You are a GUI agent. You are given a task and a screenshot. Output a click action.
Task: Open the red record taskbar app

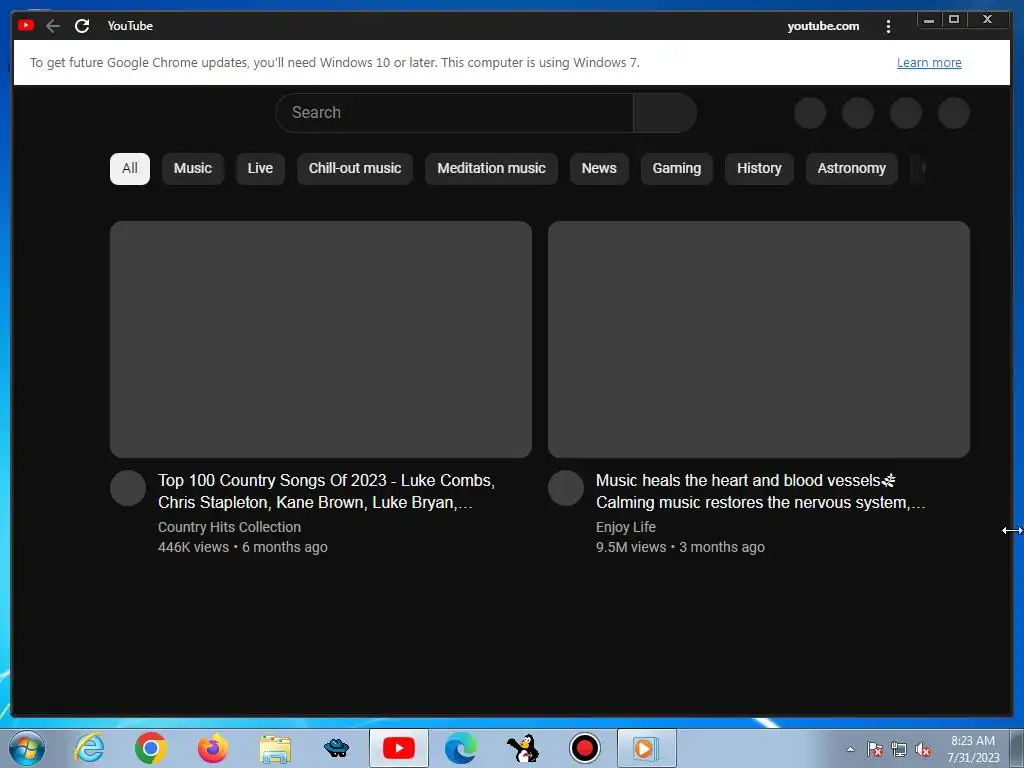584,748
